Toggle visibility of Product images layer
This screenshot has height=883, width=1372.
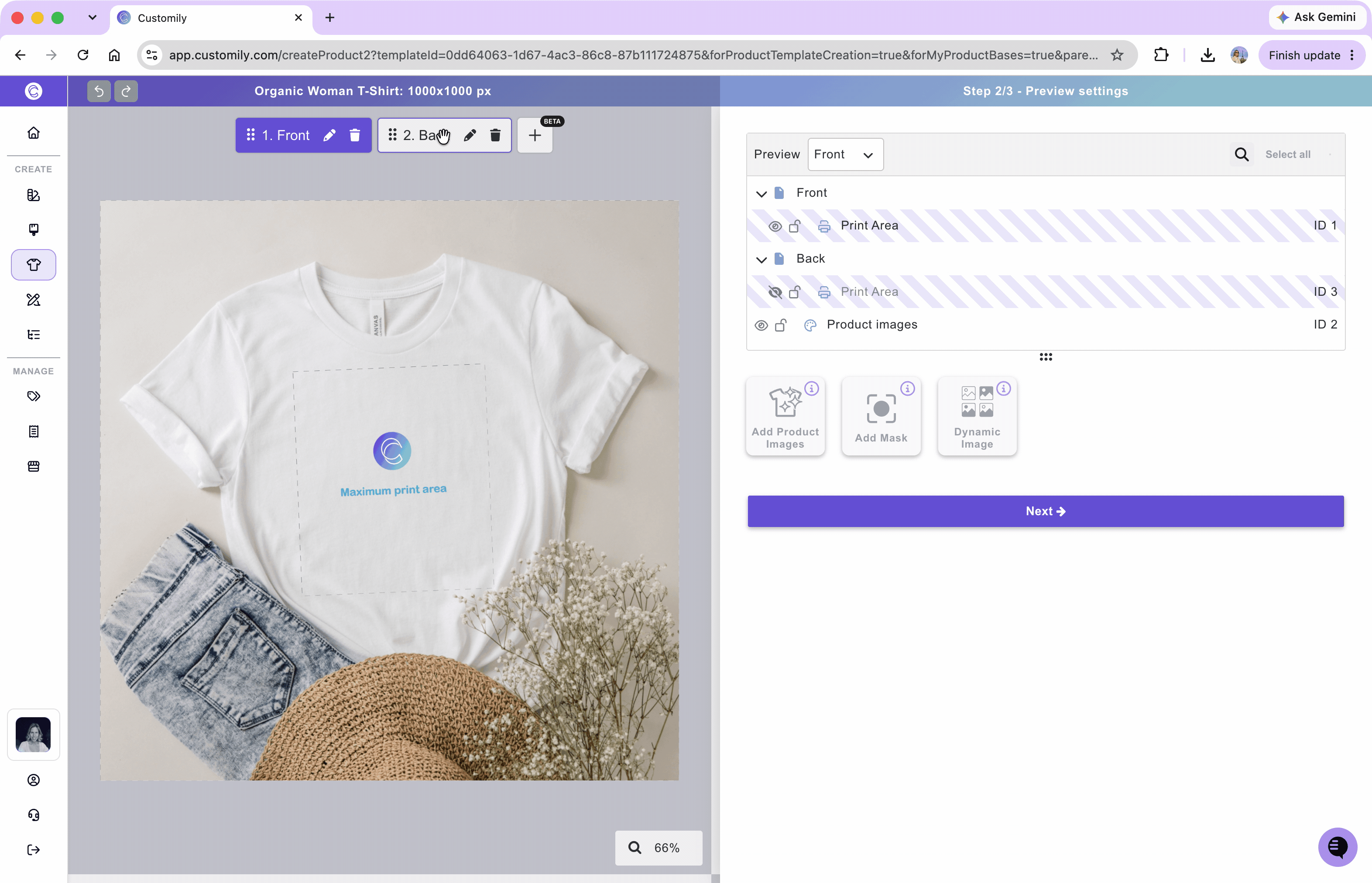click(x=761, y=325)
